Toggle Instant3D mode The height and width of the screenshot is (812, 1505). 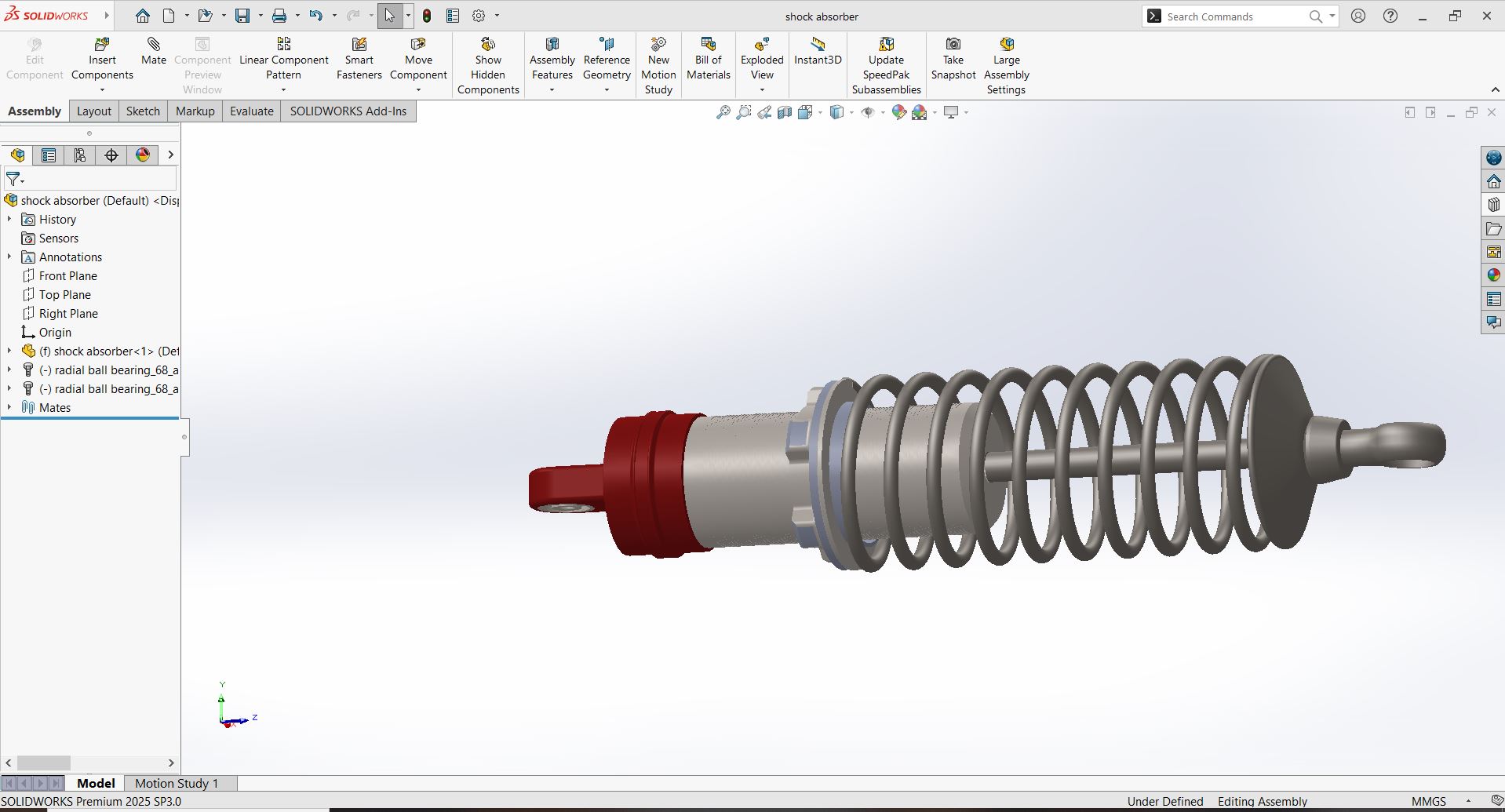818,52
